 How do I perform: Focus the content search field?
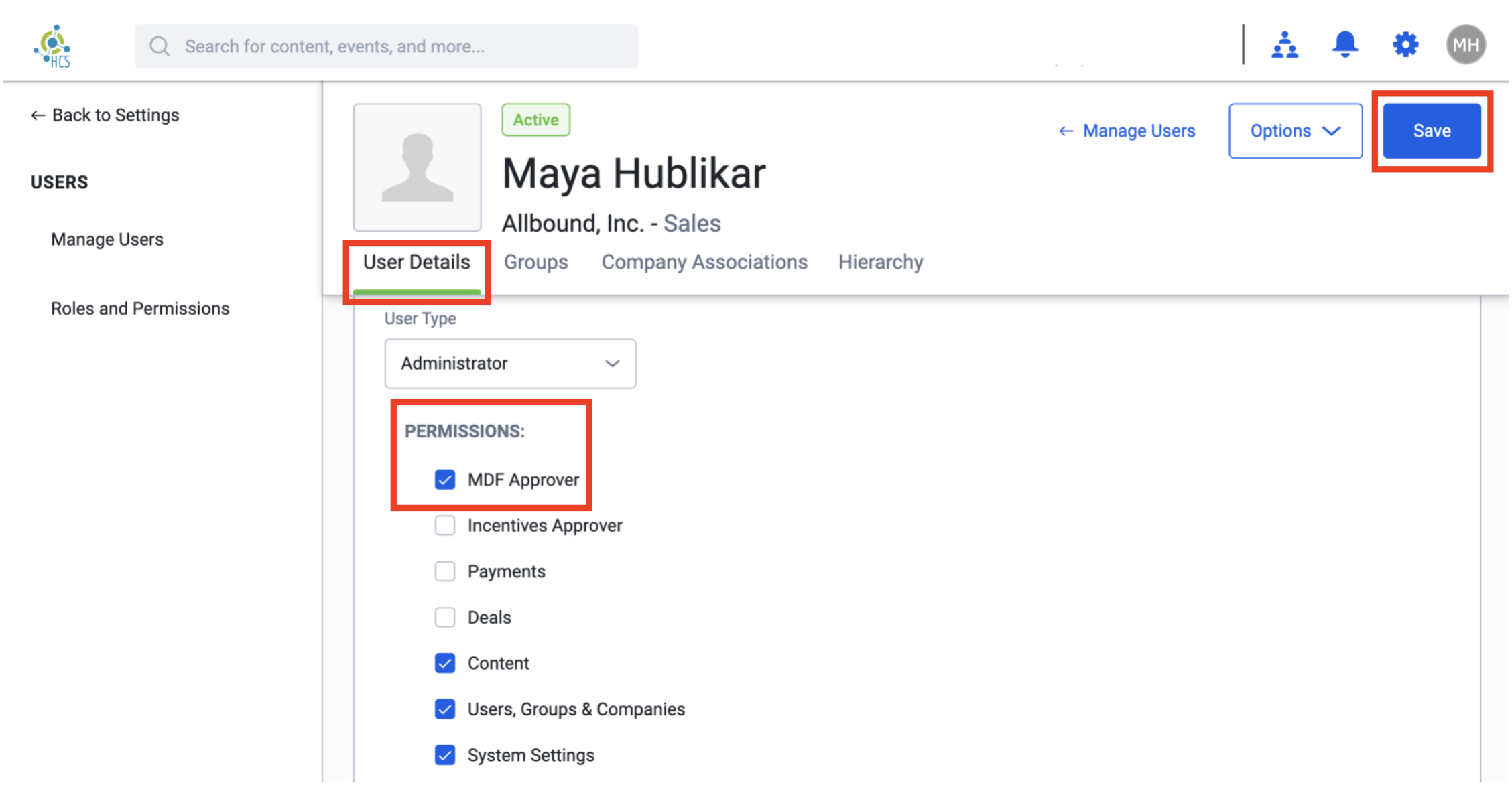click(387, 46)
